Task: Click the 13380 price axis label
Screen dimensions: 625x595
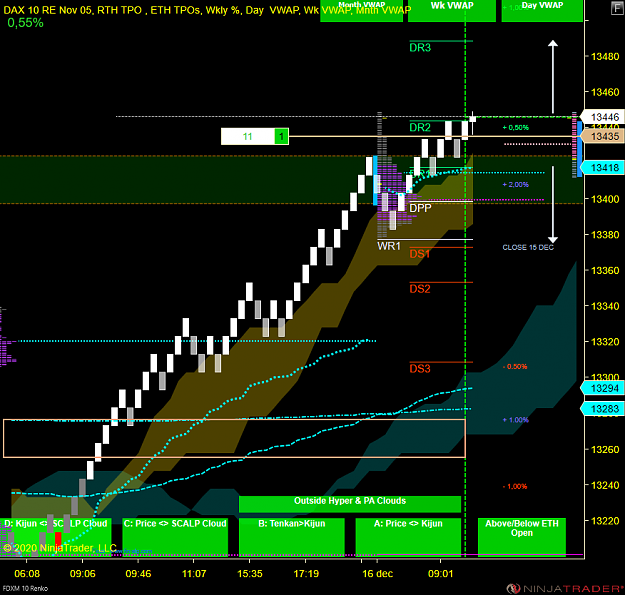Action: click(605, 235)
